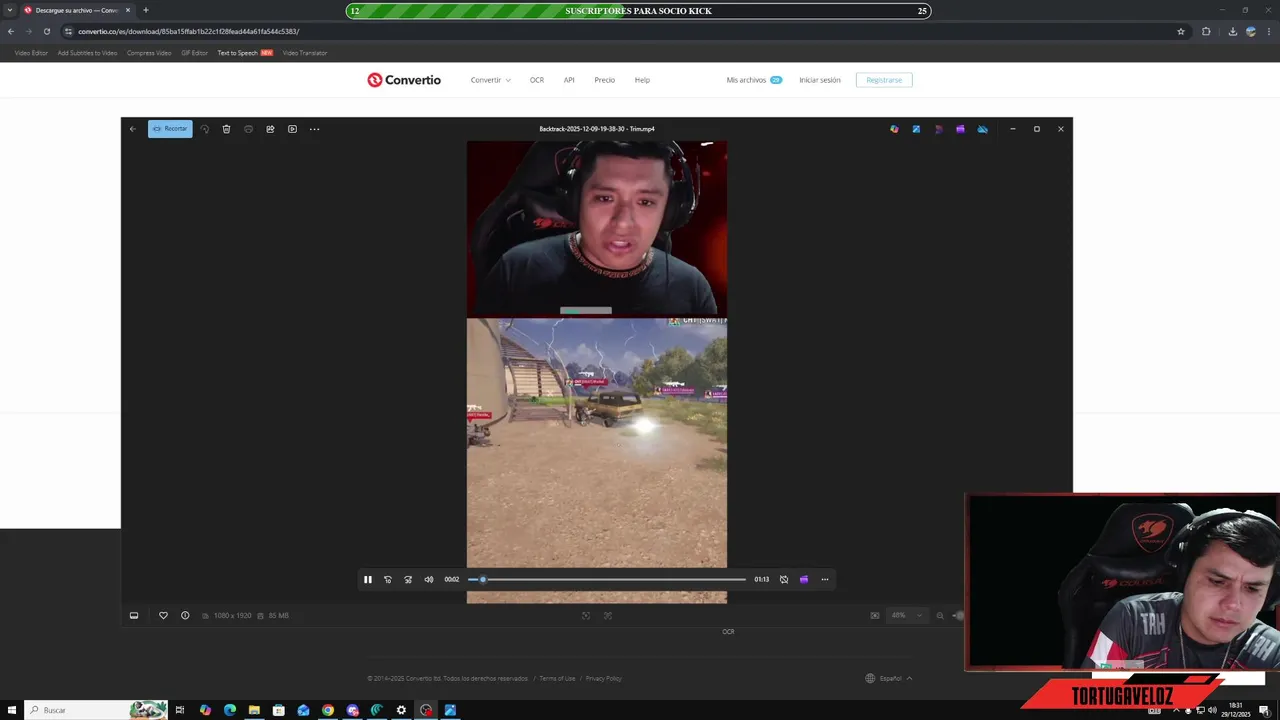Viewport: 1280px width, 720px height.
Task: Open Video Translator bookmark
Action: point(305,53)
